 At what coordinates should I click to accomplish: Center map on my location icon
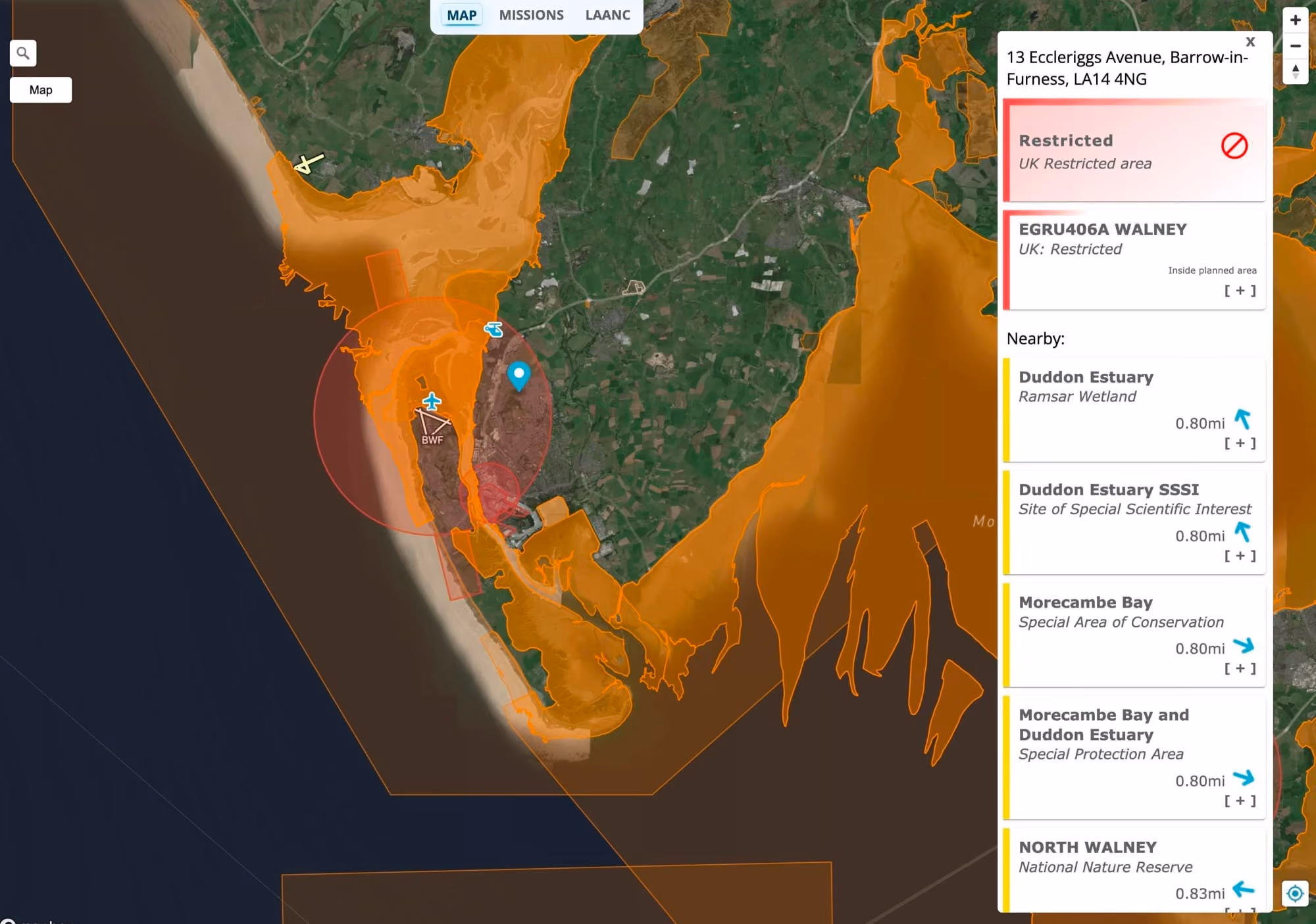(1295, 893)
